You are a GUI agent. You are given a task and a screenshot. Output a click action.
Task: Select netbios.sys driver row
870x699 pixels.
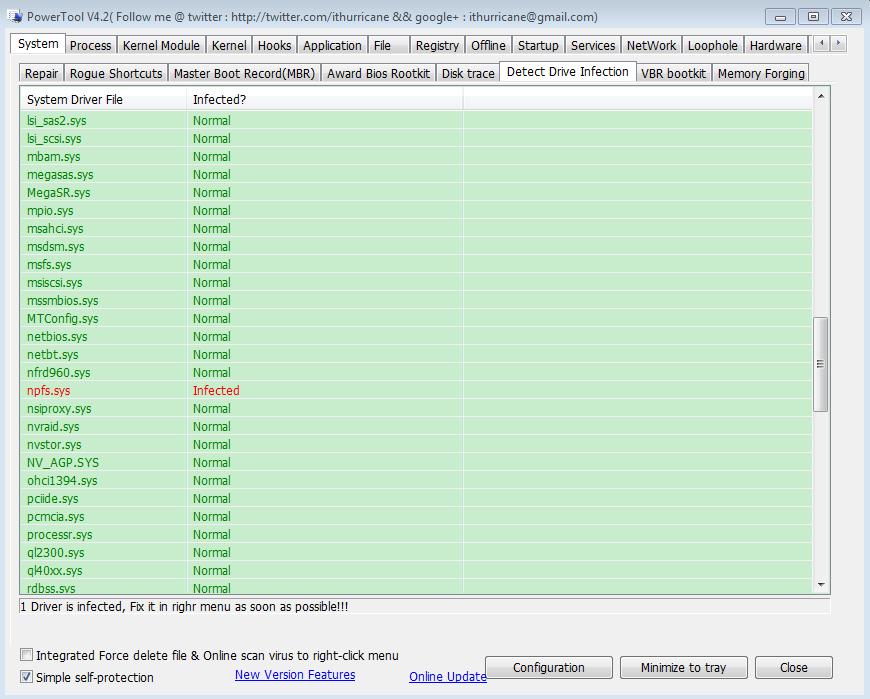coord(416,337)
